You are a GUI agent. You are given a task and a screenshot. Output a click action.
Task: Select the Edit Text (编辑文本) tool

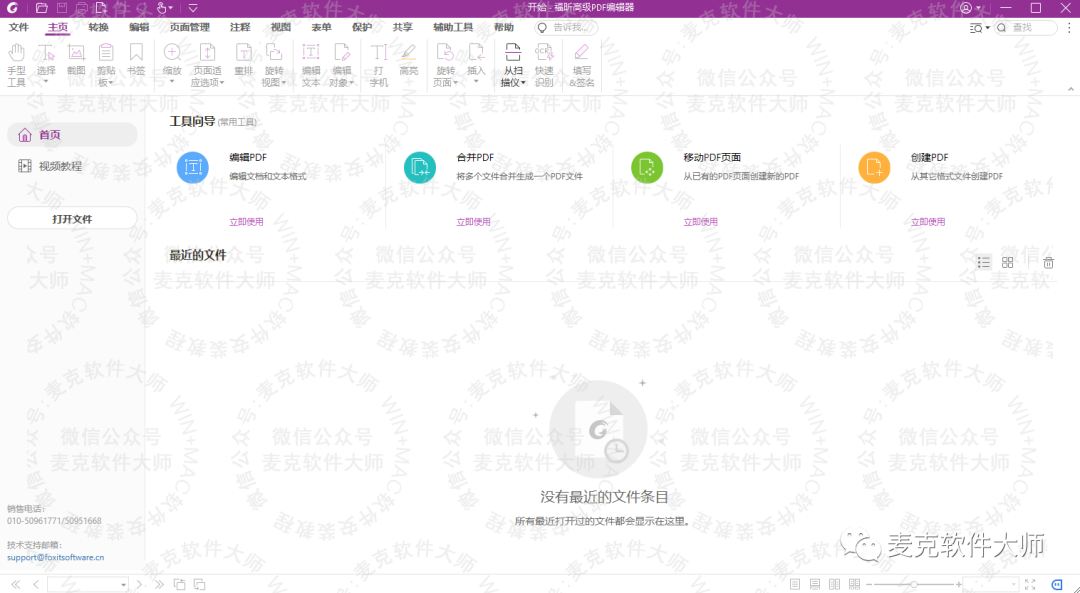point(311,65)
